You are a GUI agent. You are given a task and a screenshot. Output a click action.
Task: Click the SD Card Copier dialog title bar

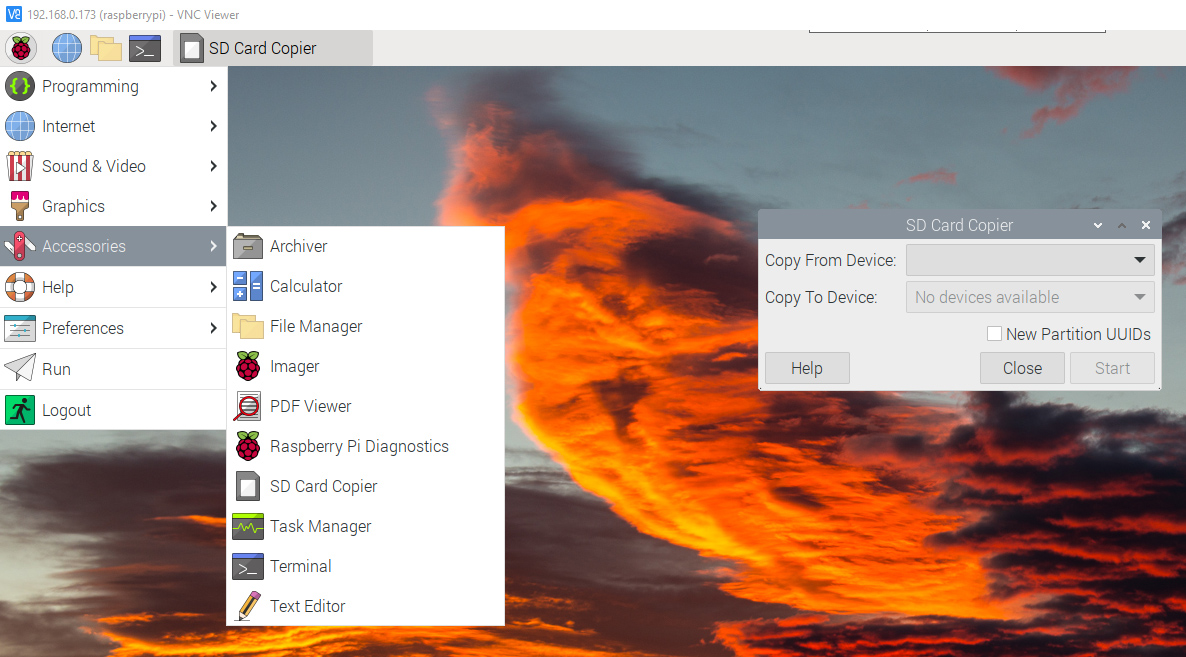point(959,225)
